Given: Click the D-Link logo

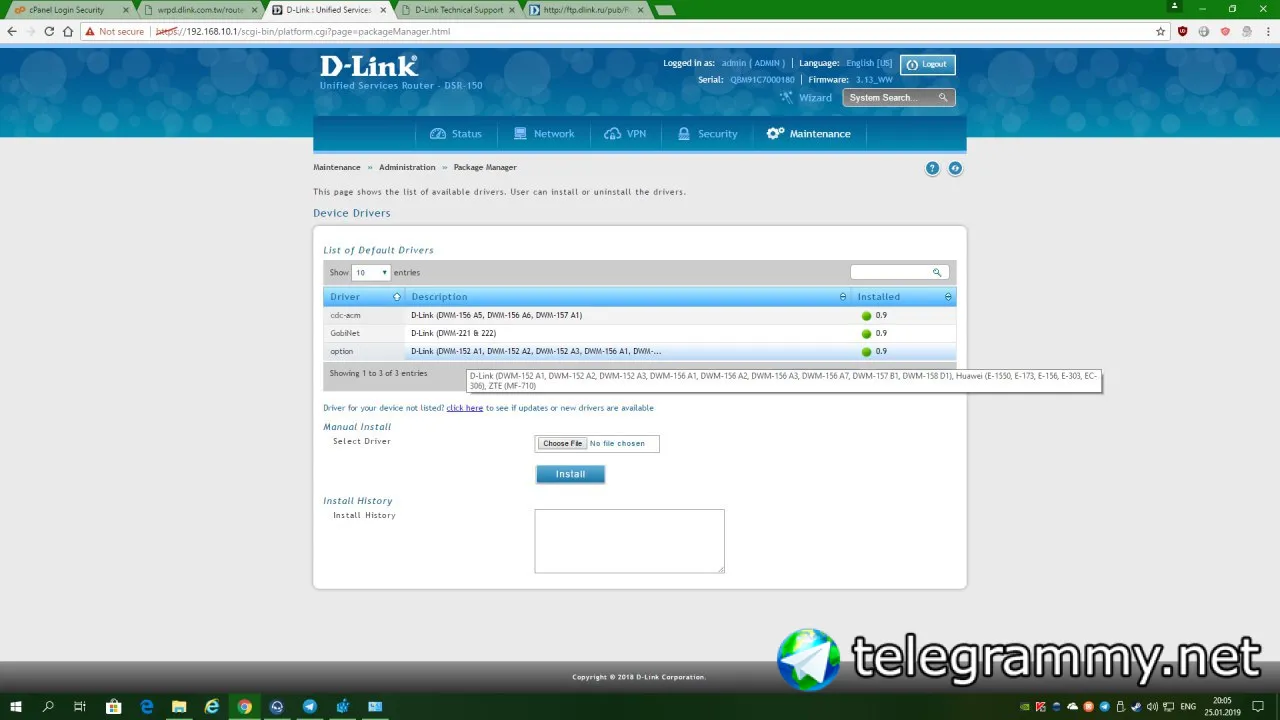Looking at the screenshot, I should click(368, 66).
